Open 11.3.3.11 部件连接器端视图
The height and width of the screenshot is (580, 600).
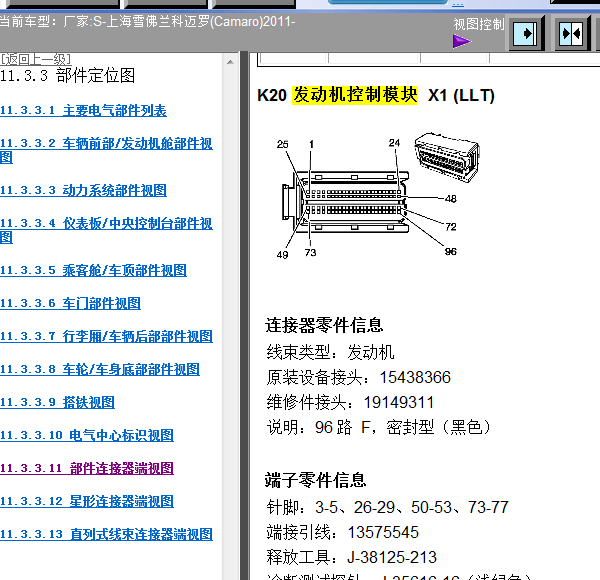(87, 468)
